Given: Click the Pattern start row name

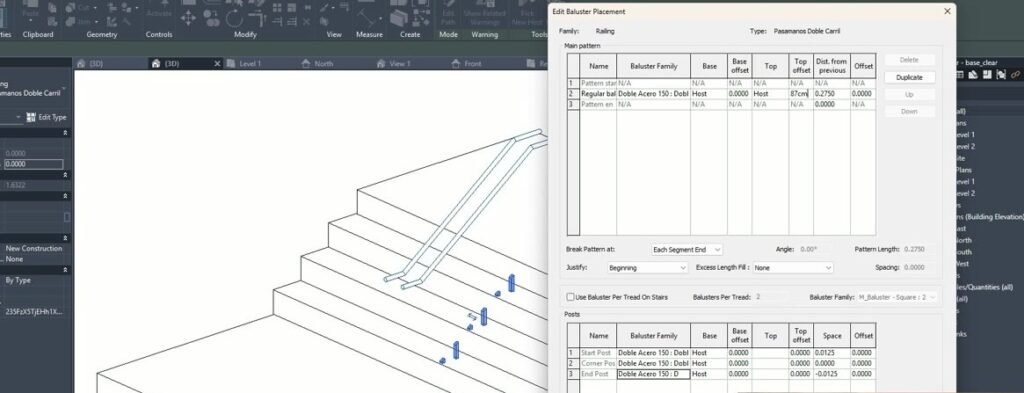Looking at the screenshot, I should 598,84.
